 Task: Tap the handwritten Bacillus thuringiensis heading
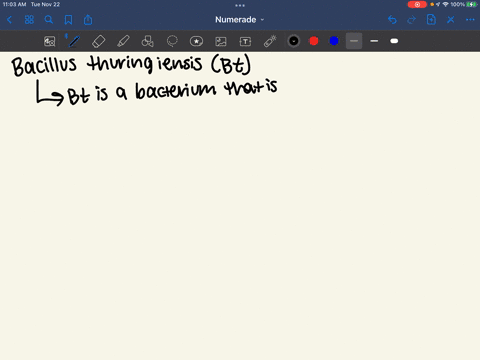pyautogui.click(x=131, y=64)
